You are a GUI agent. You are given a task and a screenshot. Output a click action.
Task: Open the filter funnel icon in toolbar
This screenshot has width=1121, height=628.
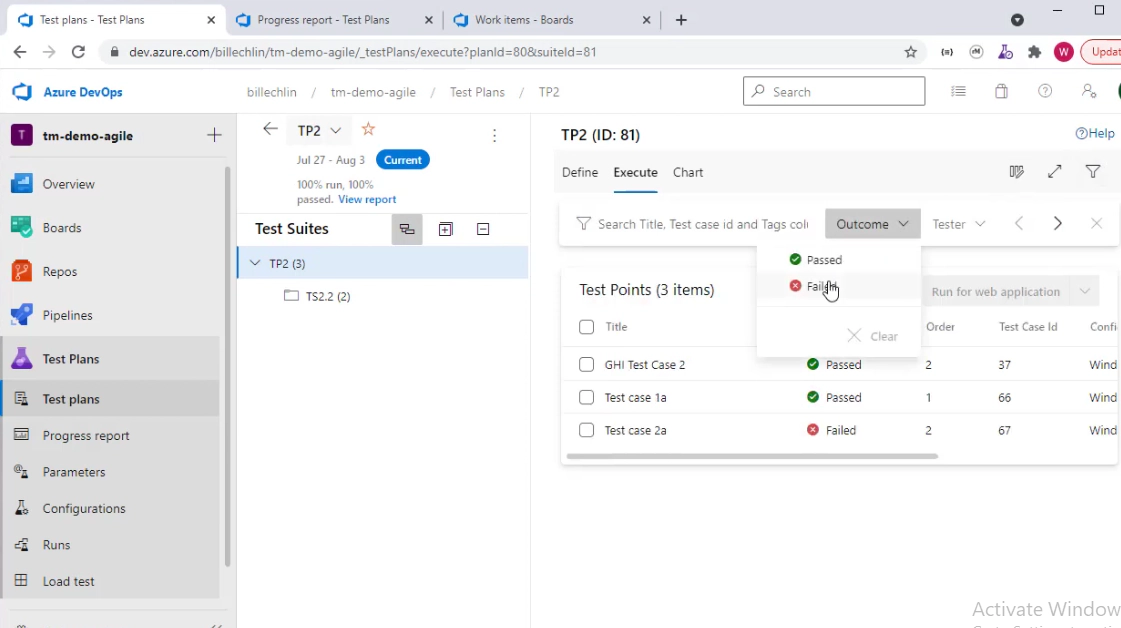(x=1093, y=172)
